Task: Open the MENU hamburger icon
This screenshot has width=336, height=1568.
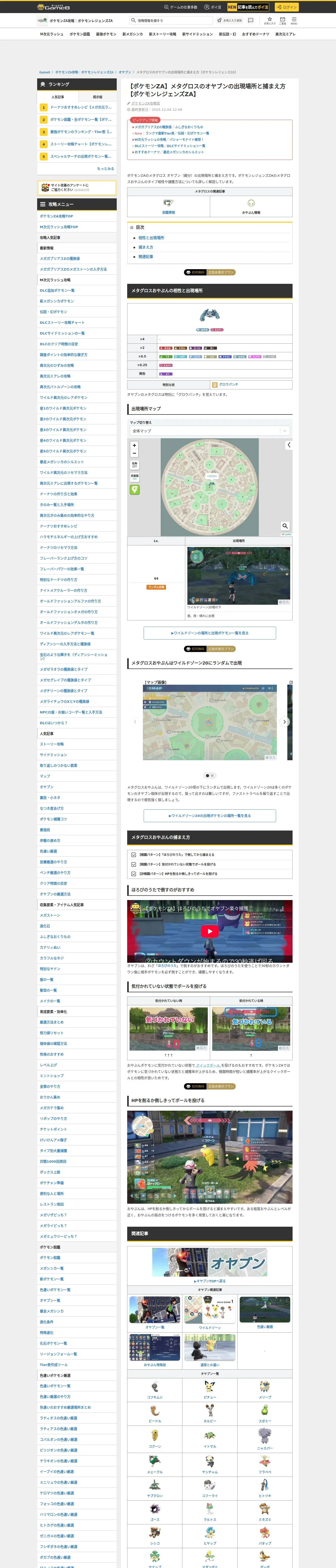Action: tap(294, 20)
